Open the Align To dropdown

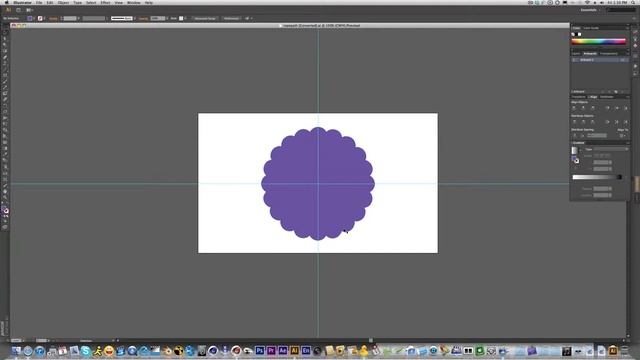(622, 136)
